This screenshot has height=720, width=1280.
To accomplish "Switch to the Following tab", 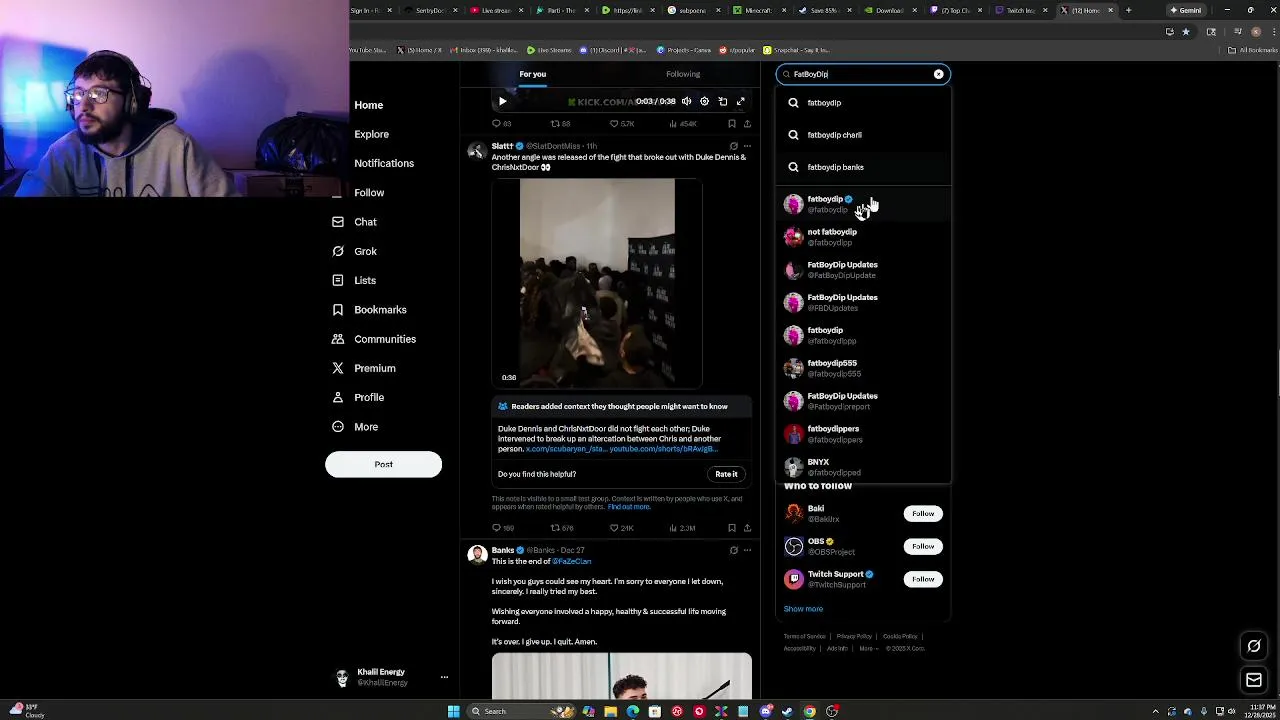I will (683, 74).
